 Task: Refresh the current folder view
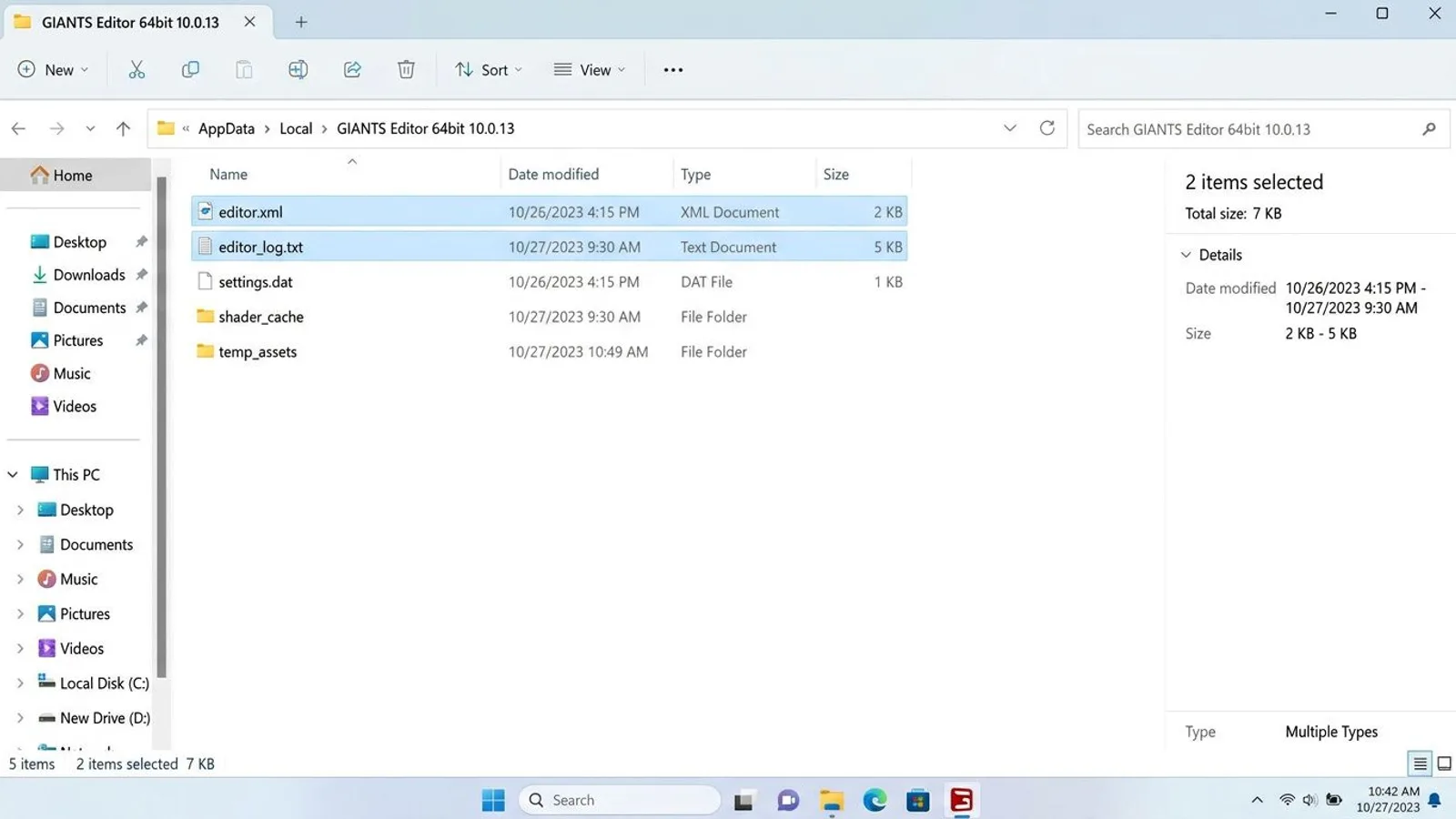[x=1047, y=128]
